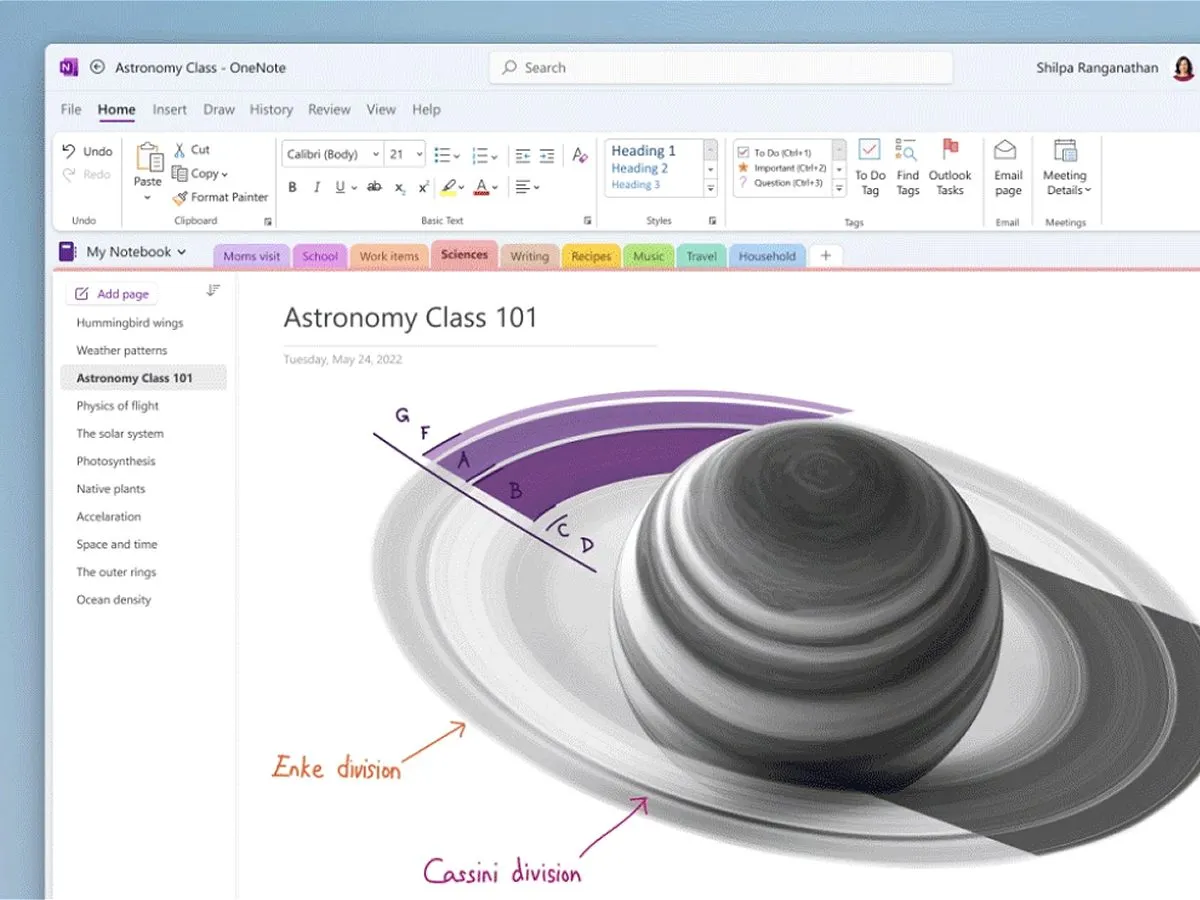Click the OneNote app logo
The height and width of the screenshot is (900, 1200).
[x=69, y=68]
